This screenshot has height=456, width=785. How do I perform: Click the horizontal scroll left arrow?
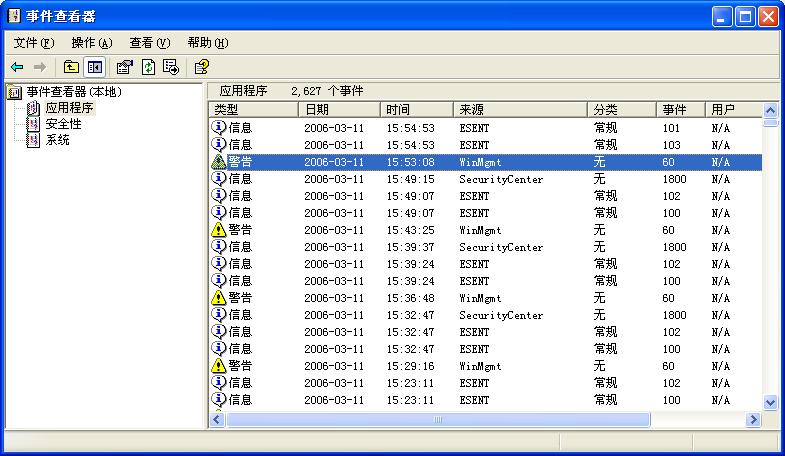217,419
